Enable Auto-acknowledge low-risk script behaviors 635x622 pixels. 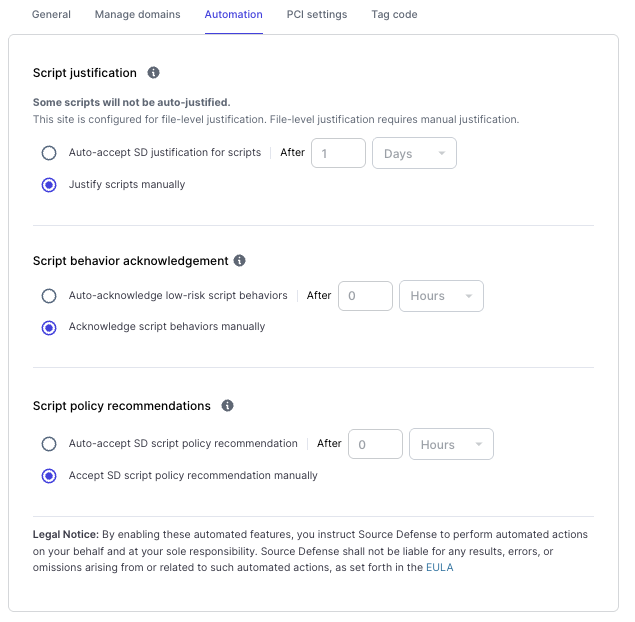[49, 296]
